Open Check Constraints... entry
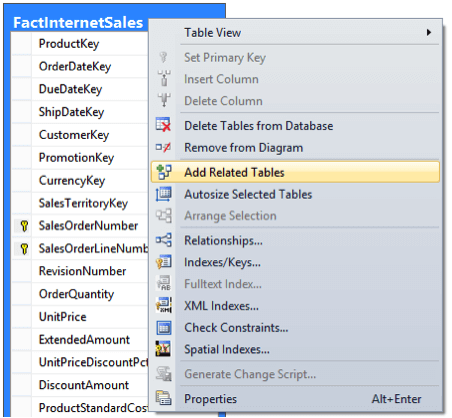Image resolution: width=452 pixels, height=418 pixels. 295,328
